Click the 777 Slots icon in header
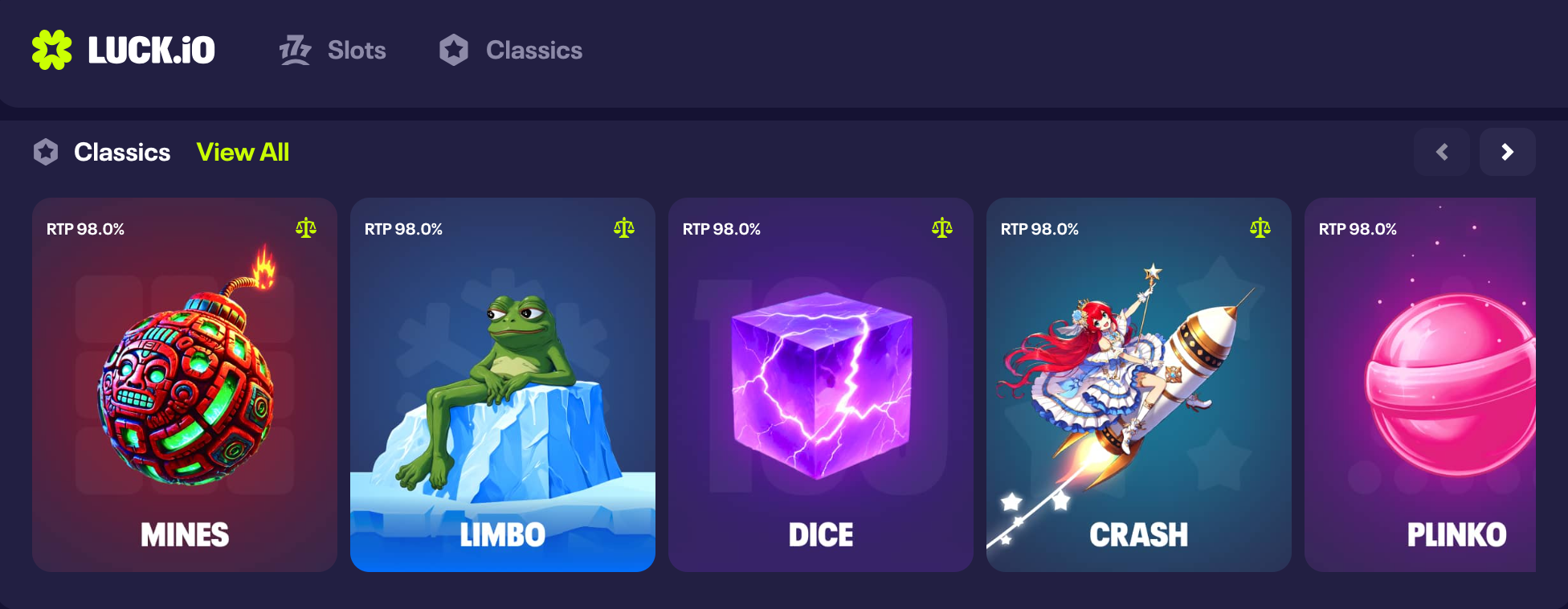The image size is (1568, 609). [x=295, y=50]
